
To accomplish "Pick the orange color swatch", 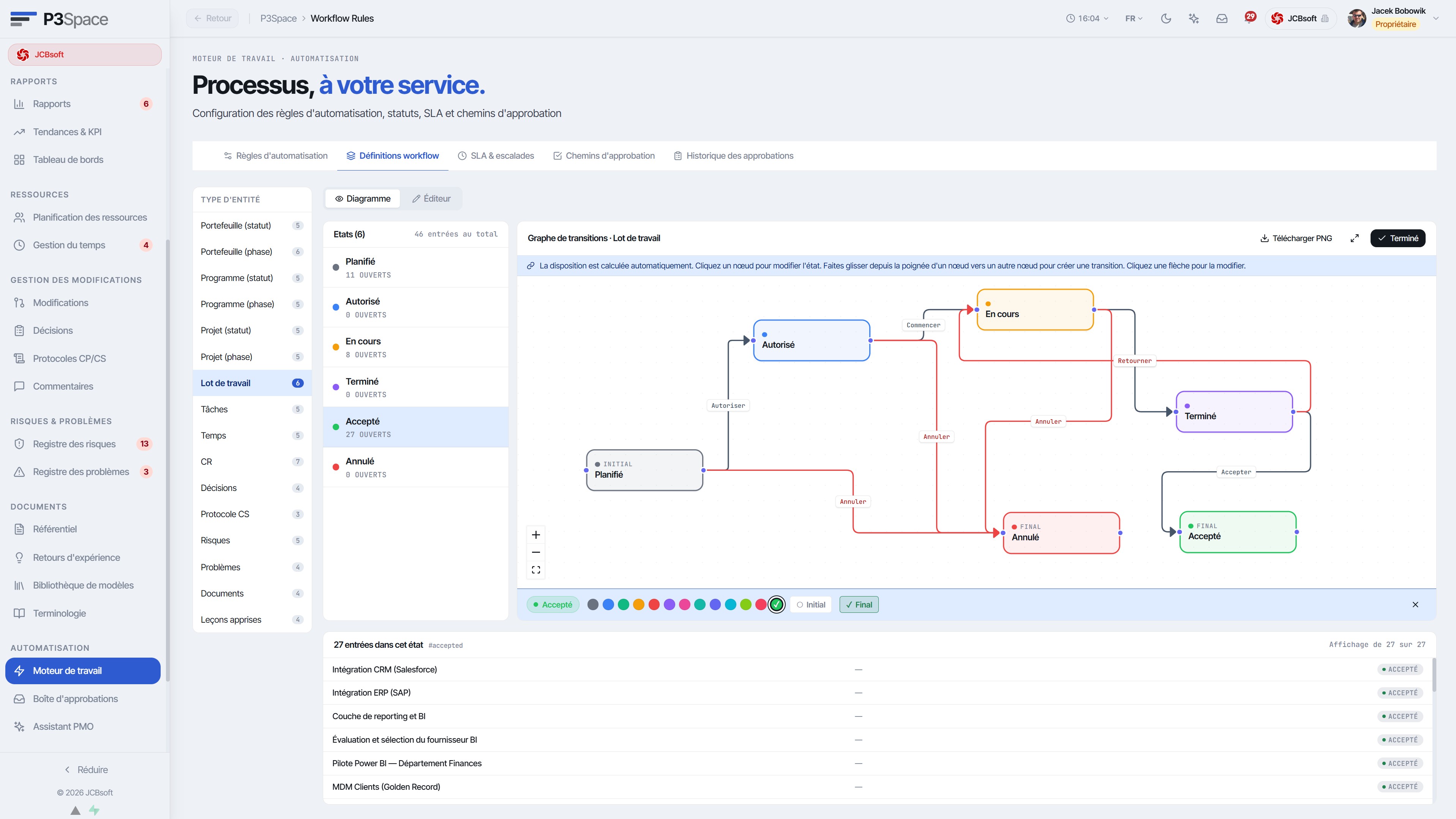I will tap(638, 604).
